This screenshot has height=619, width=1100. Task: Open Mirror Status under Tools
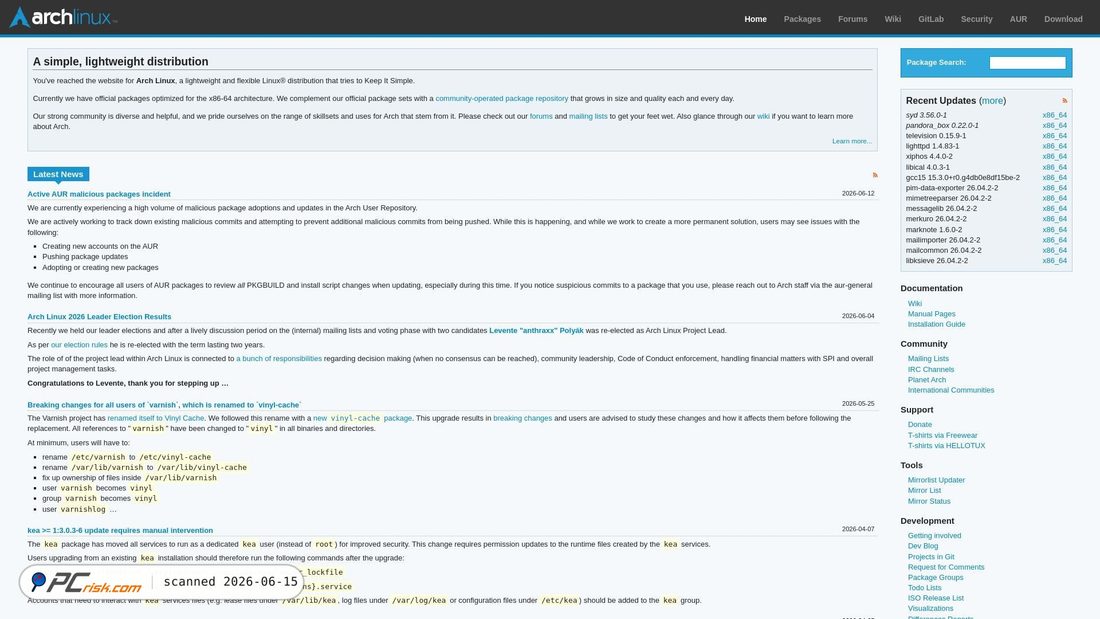coord(929,501)
